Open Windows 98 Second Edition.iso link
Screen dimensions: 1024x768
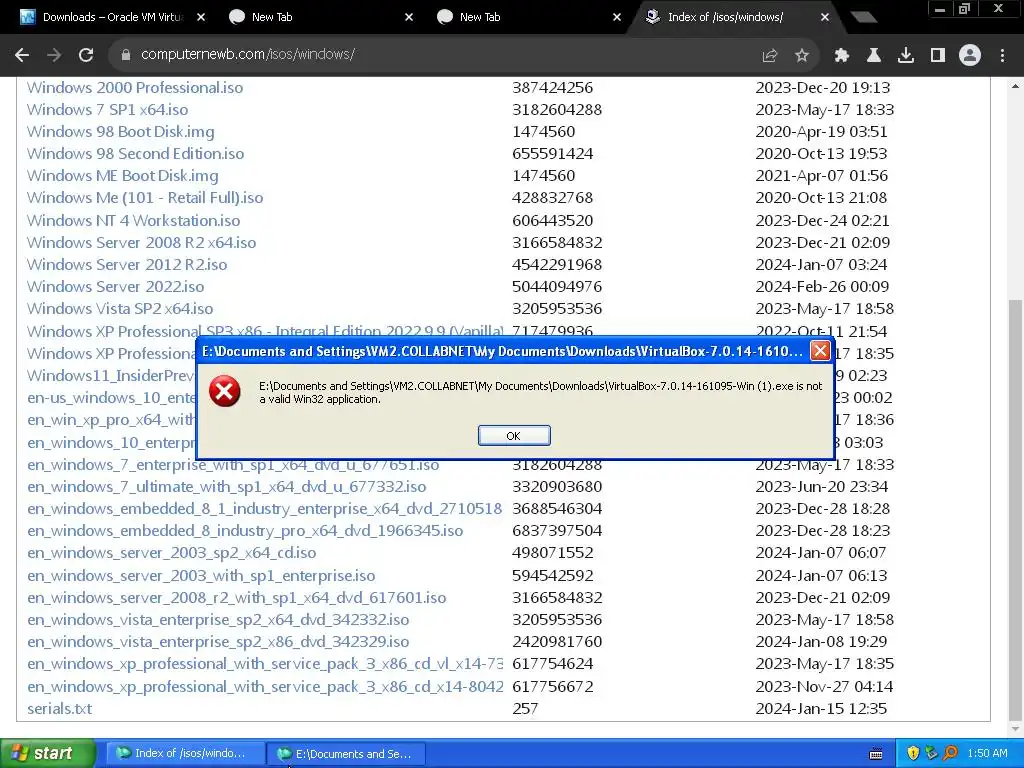tap(135, 153)
